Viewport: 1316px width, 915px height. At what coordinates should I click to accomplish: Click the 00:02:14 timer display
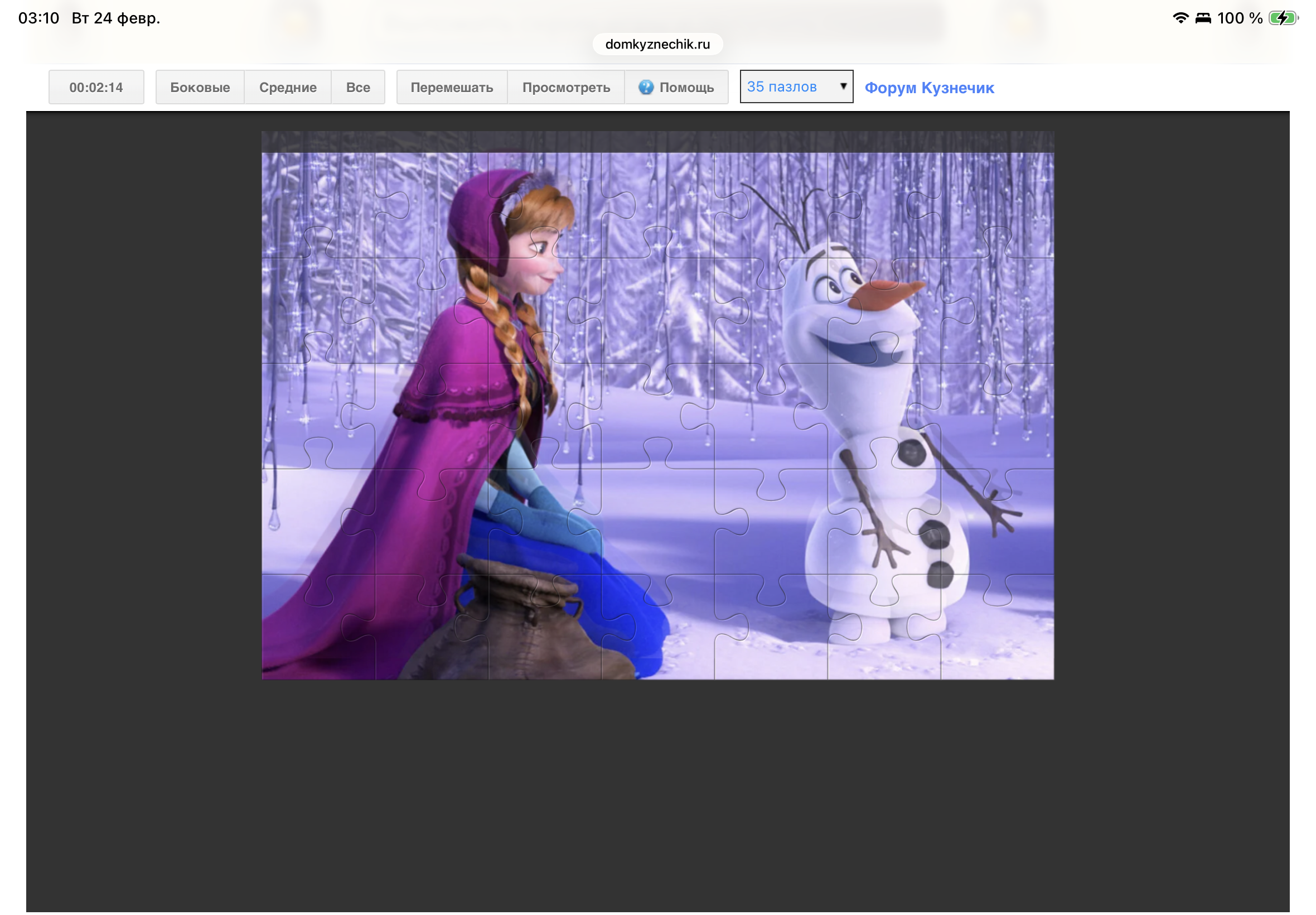96,87
